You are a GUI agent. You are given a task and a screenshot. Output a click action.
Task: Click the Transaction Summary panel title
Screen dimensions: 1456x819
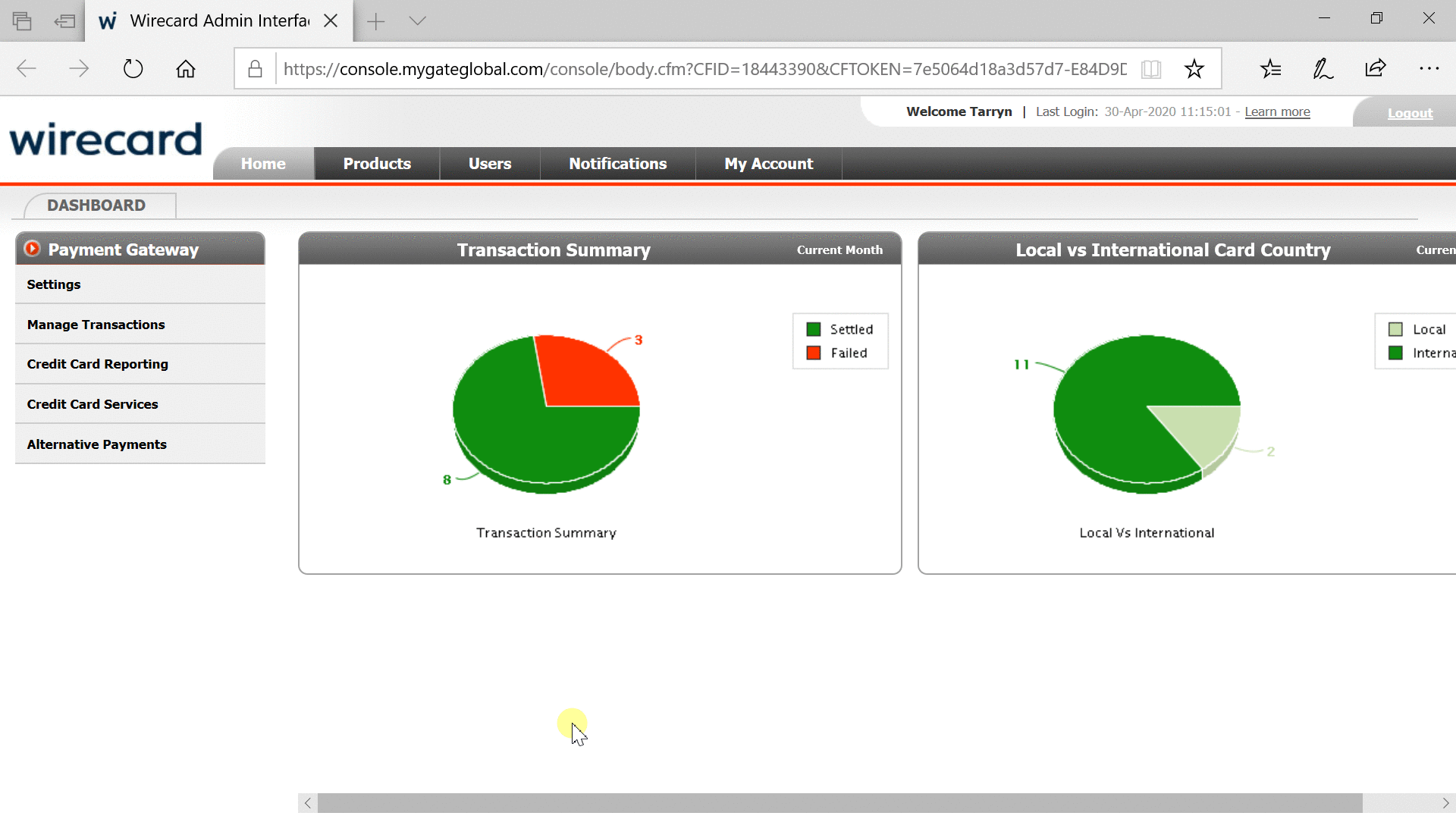(x=554, y=249)
